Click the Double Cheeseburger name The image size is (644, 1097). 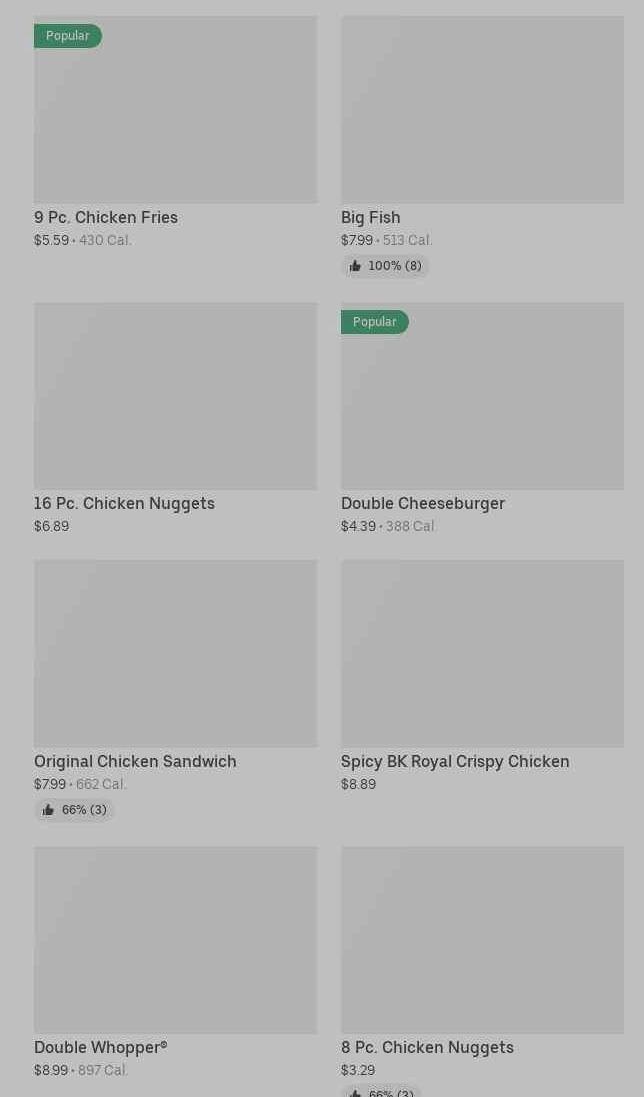click(423, 503)
